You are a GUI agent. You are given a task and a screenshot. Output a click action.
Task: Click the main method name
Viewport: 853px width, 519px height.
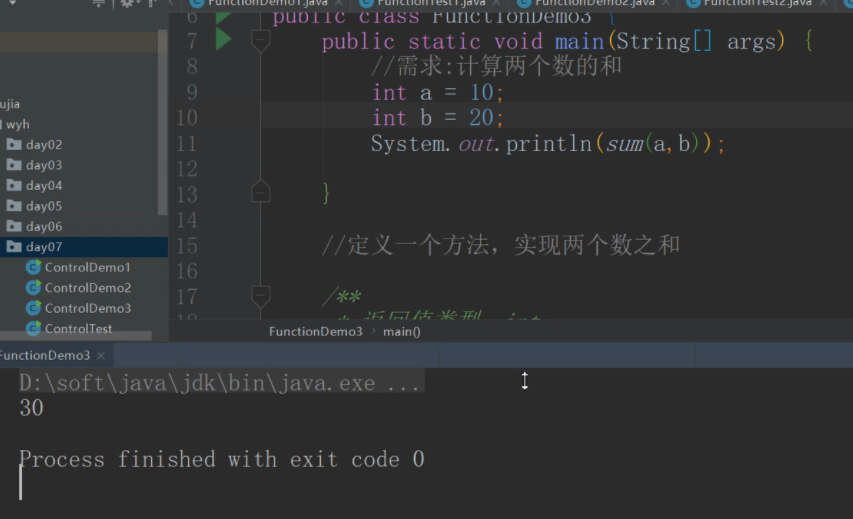[579, 41]
